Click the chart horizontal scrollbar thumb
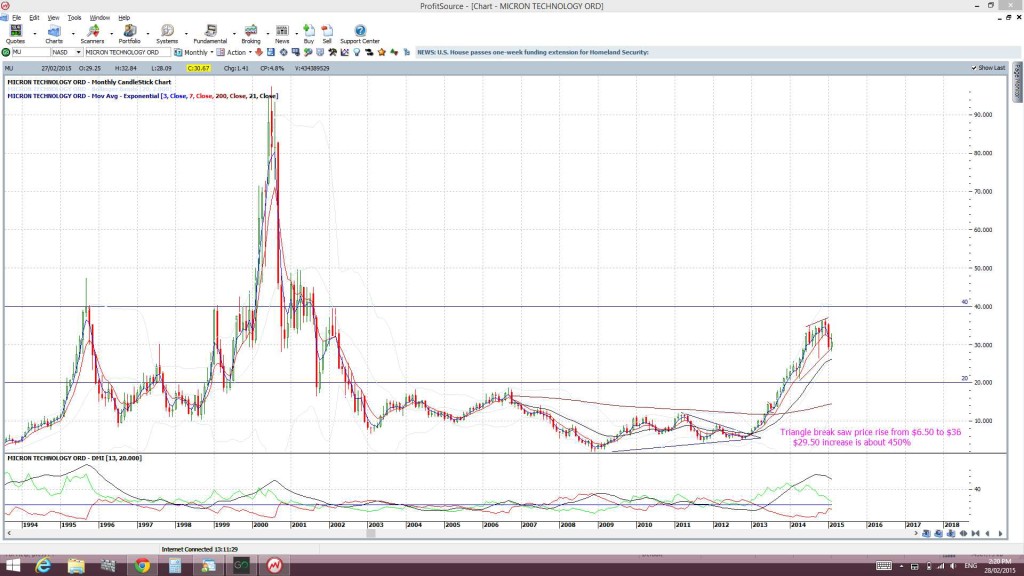This screenshot has height=576, width=1024. click(370, 534)
